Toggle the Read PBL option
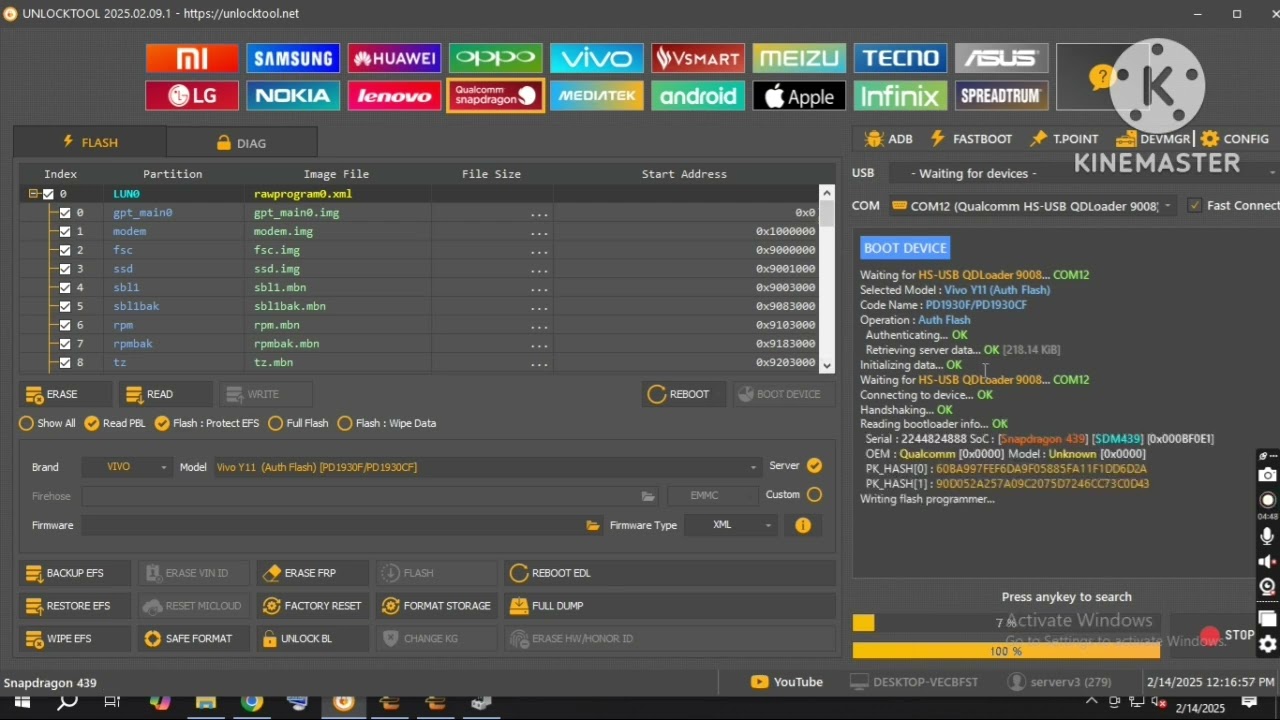 pos(92,423)
